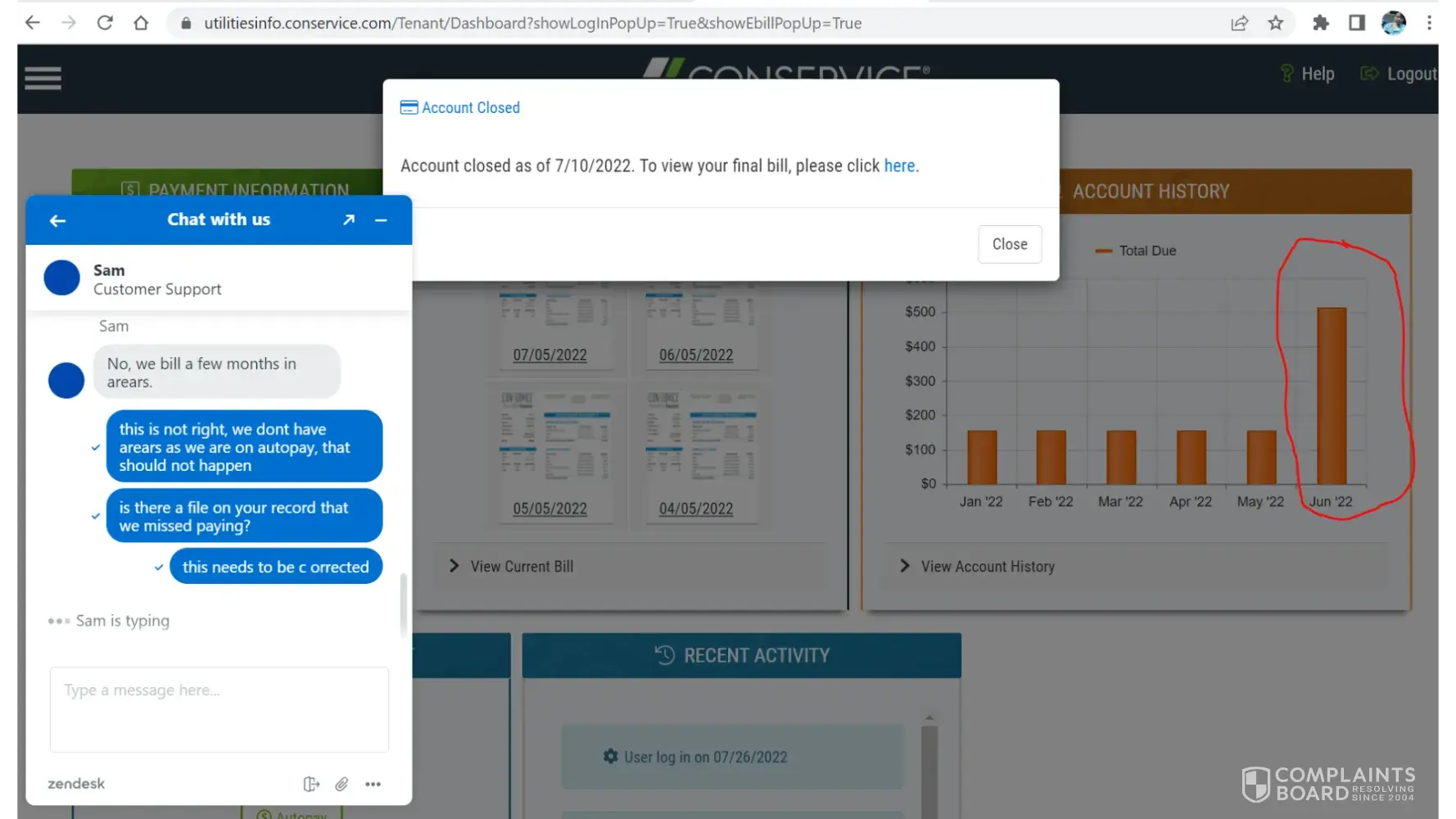The width and height of the screenshot is (1456, 819).
Task: Click 'No, we bill a few months' message
Action: (x=217, y=373)
